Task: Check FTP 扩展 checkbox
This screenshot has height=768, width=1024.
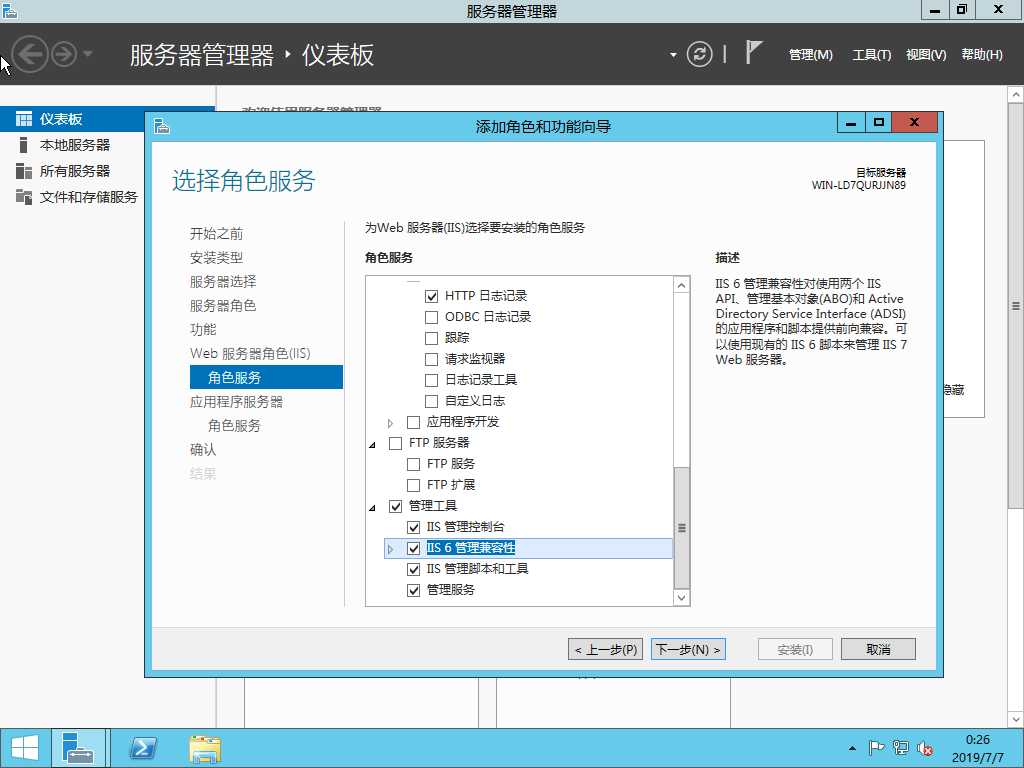Action: click(x=413, y=485)
